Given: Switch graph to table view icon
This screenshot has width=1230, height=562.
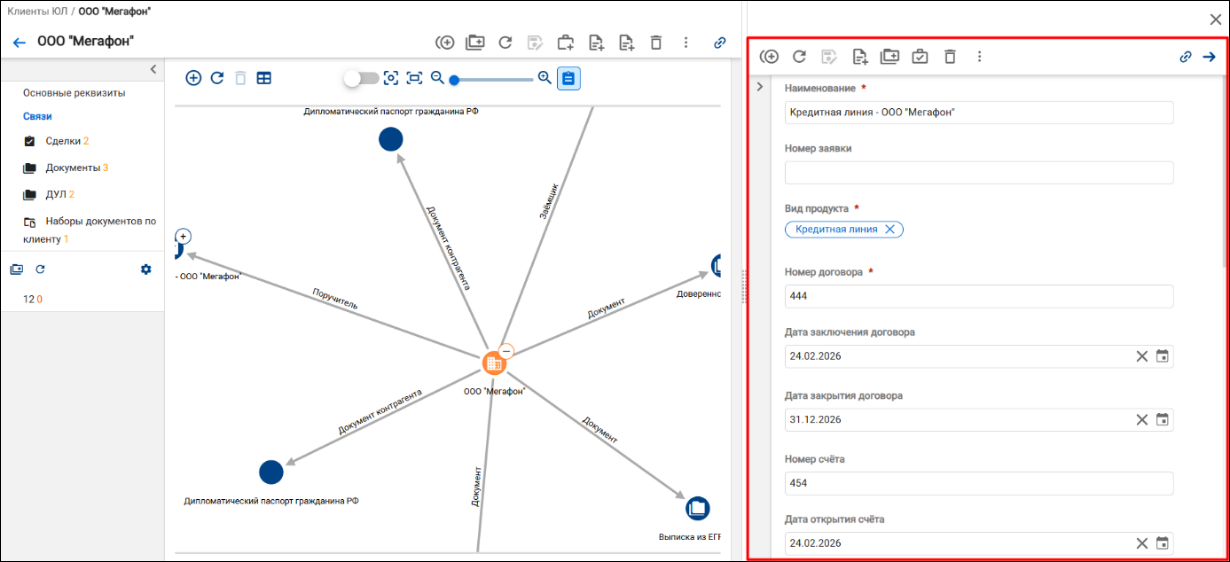Looking at the screenshot, I should coord(264,77).
